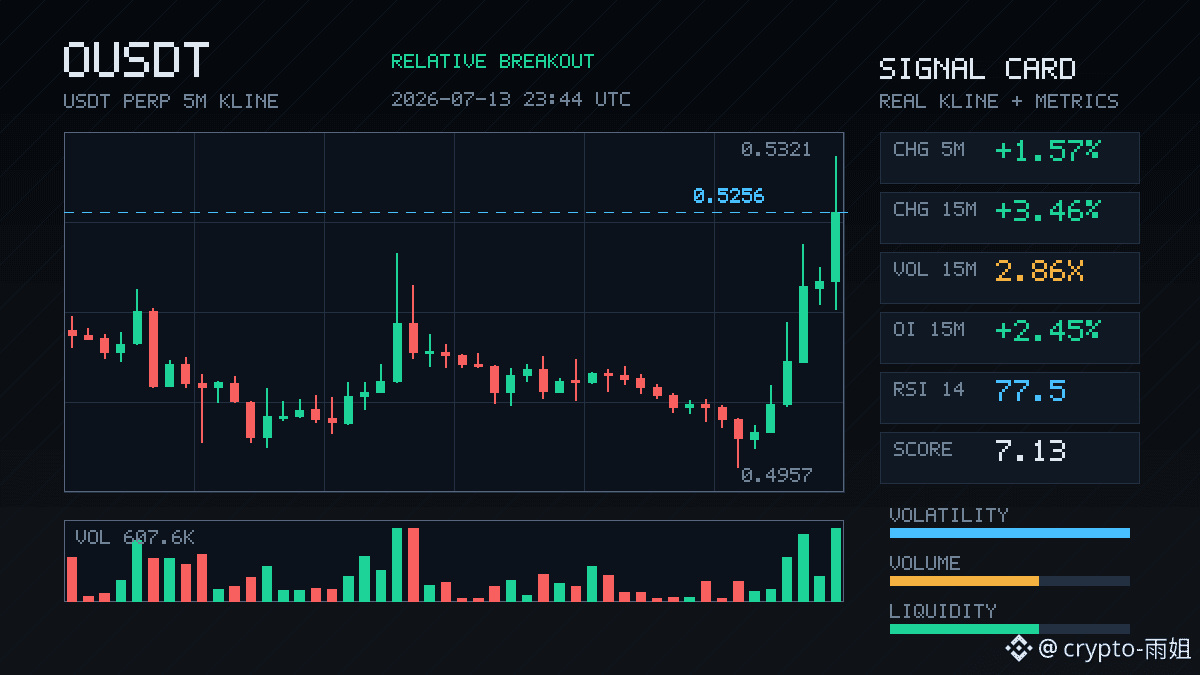This screenshot has width=1200, height=675.
Task: Click the OUSDT symbol title
Action: pyautogui.click(x=136, y=60)
